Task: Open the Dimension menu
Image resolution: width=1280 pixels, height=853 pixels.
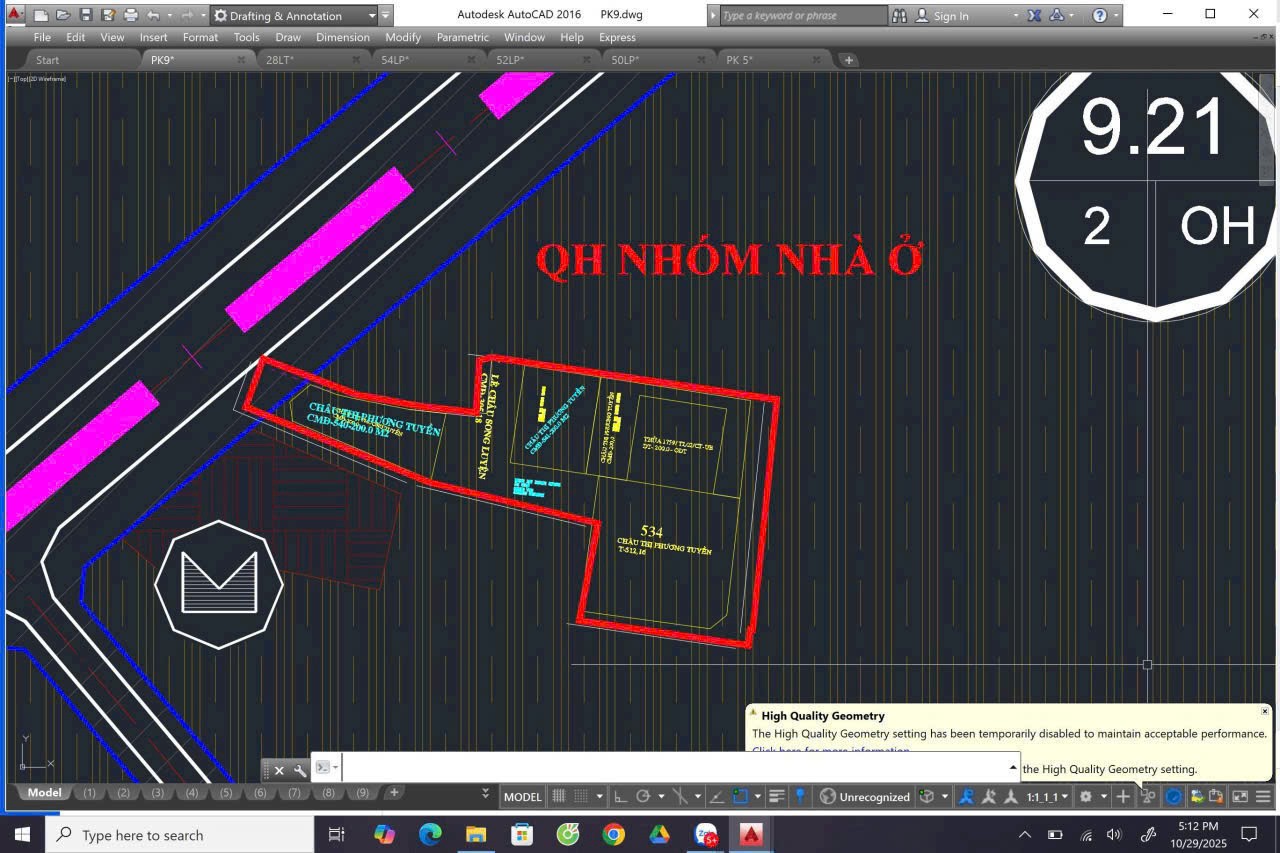Action: (x=343, y=37)
